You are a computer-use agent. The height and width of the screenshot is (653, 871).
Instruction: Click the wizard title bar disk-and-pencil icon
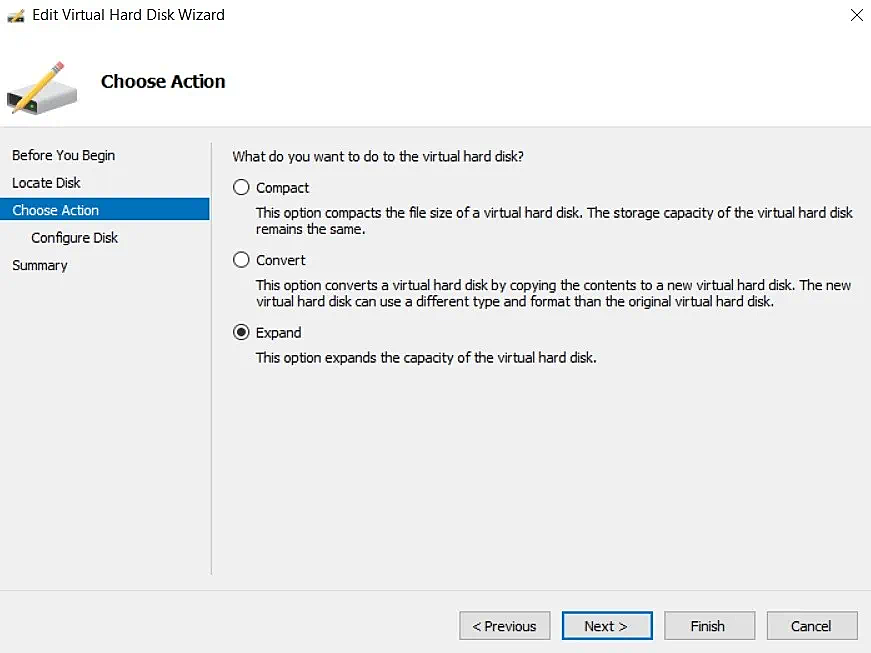coord(14,15)
